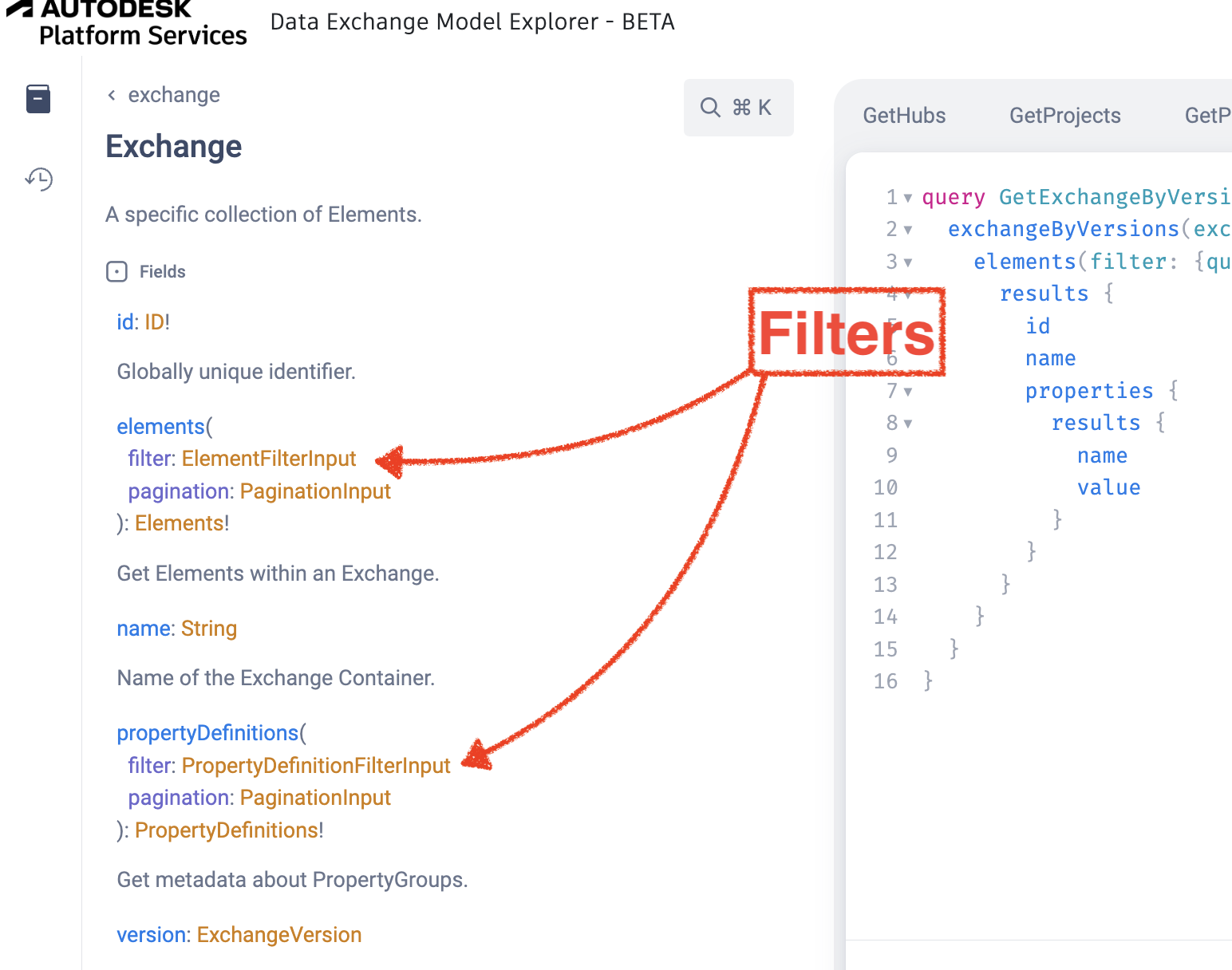Click 'name' in editor line 9

pos(1102,455)
